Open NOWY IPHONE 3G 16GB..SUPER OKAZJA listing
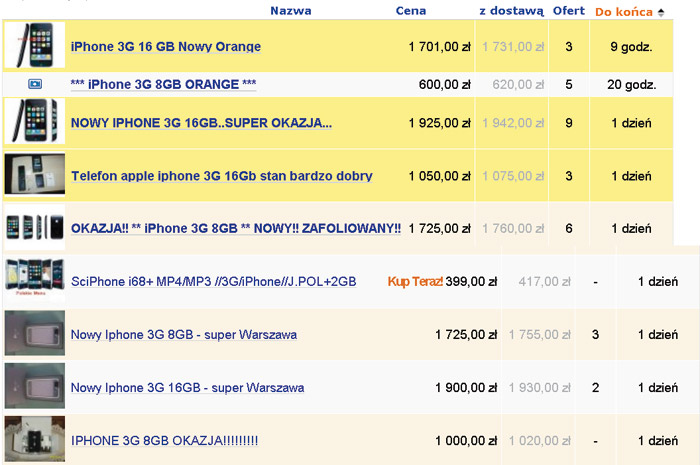This screenshot has width=700, height=465. (x=201, y=123)
